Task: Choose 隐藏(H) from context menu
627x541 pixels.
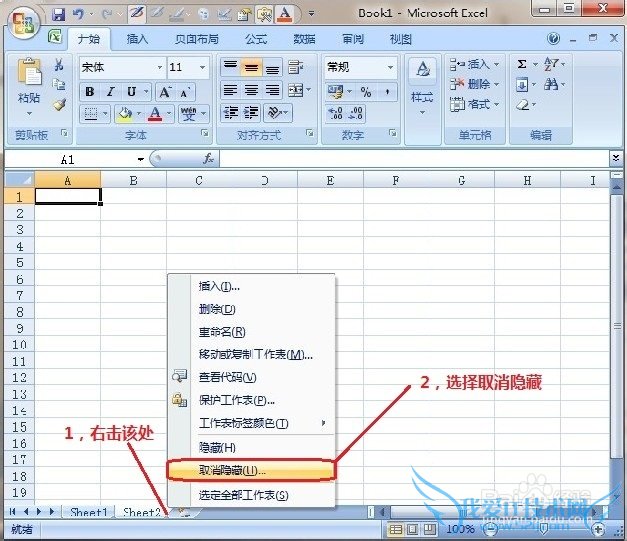Action: 251,447
